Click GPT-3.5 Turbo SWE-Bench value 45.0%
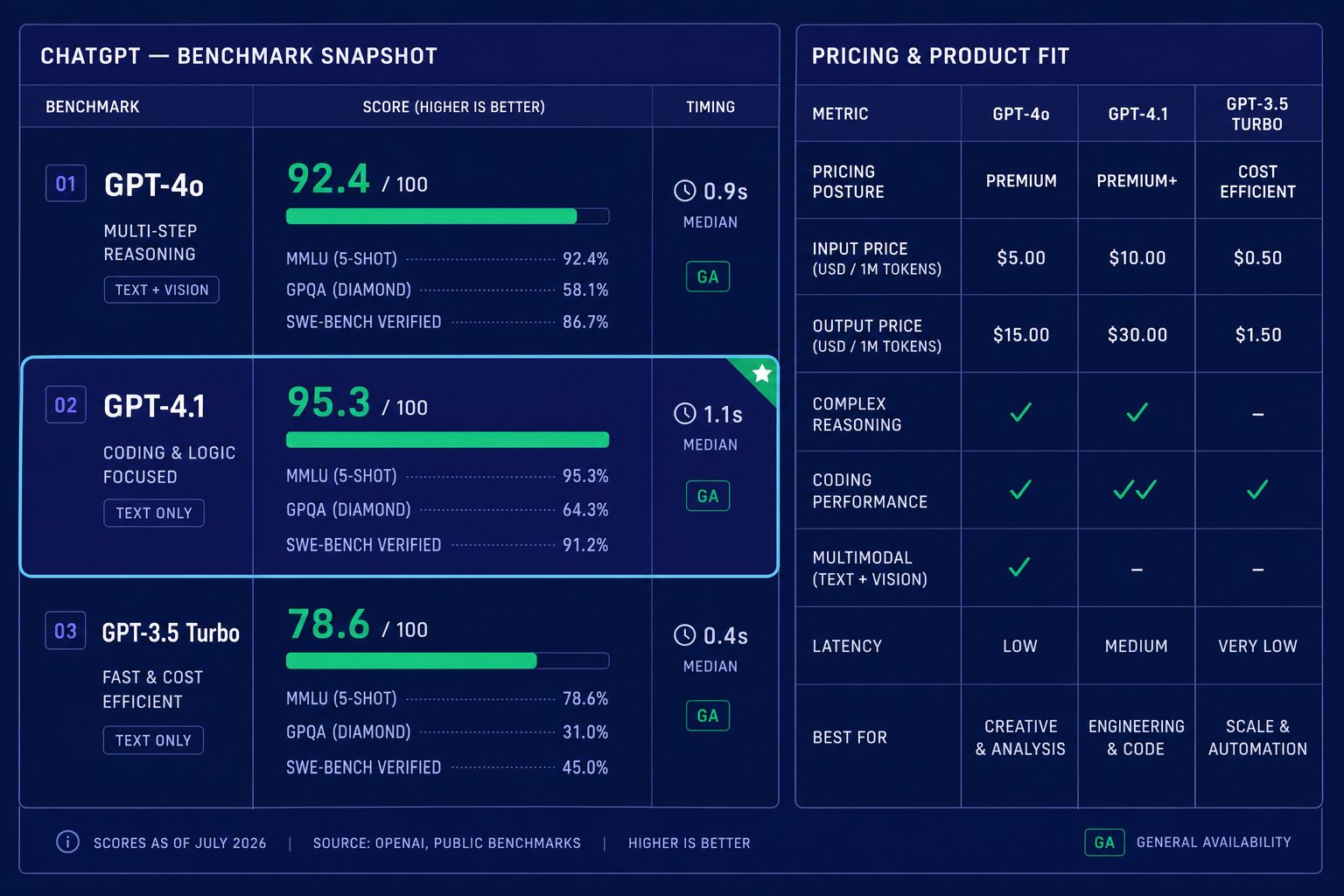Viewport: 1344px width, 896px height. click(585, 767)
